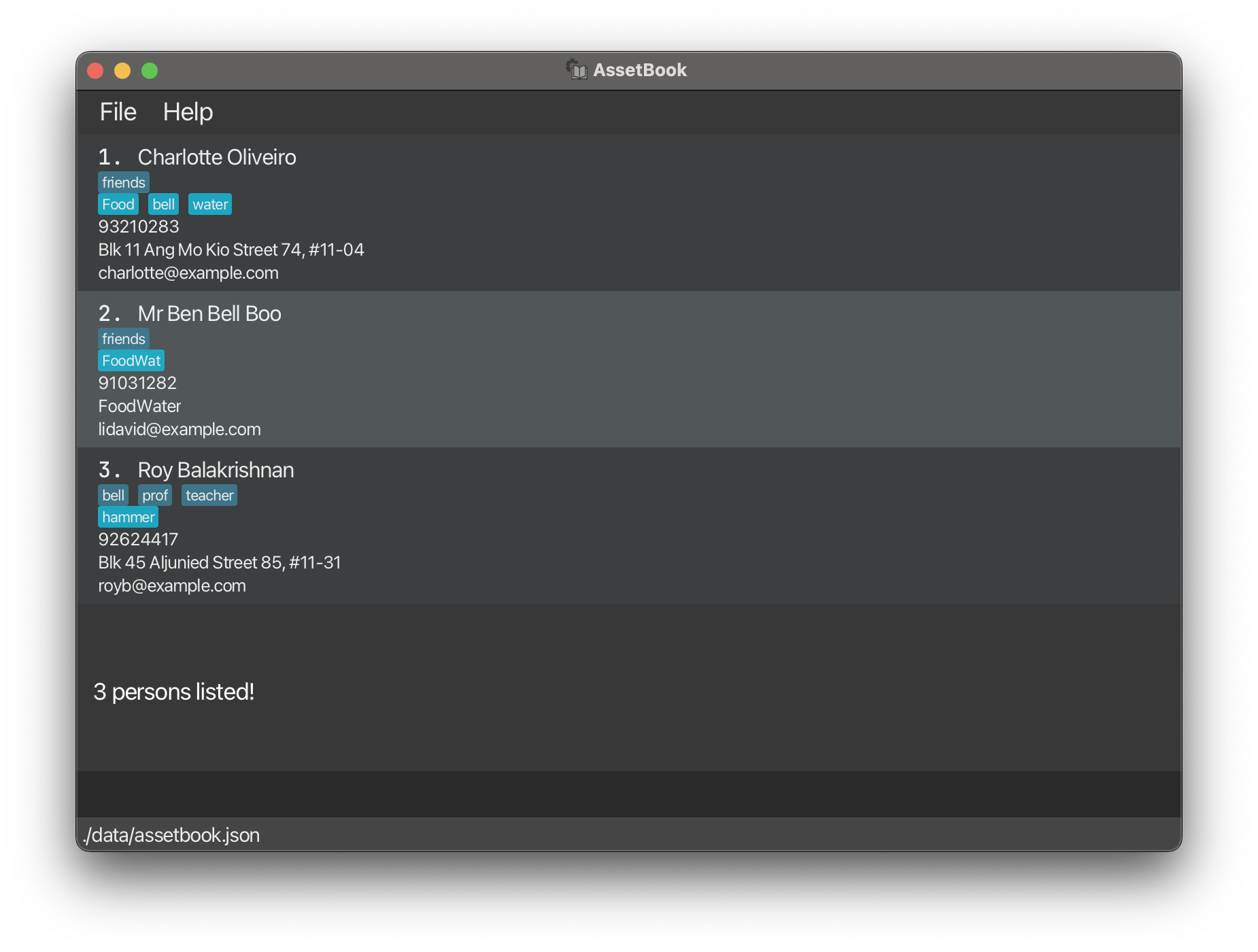This screenshot has width=1258, height=952.
Task: Select the Roy Balakrishnan name
Action: click(216, 470)
